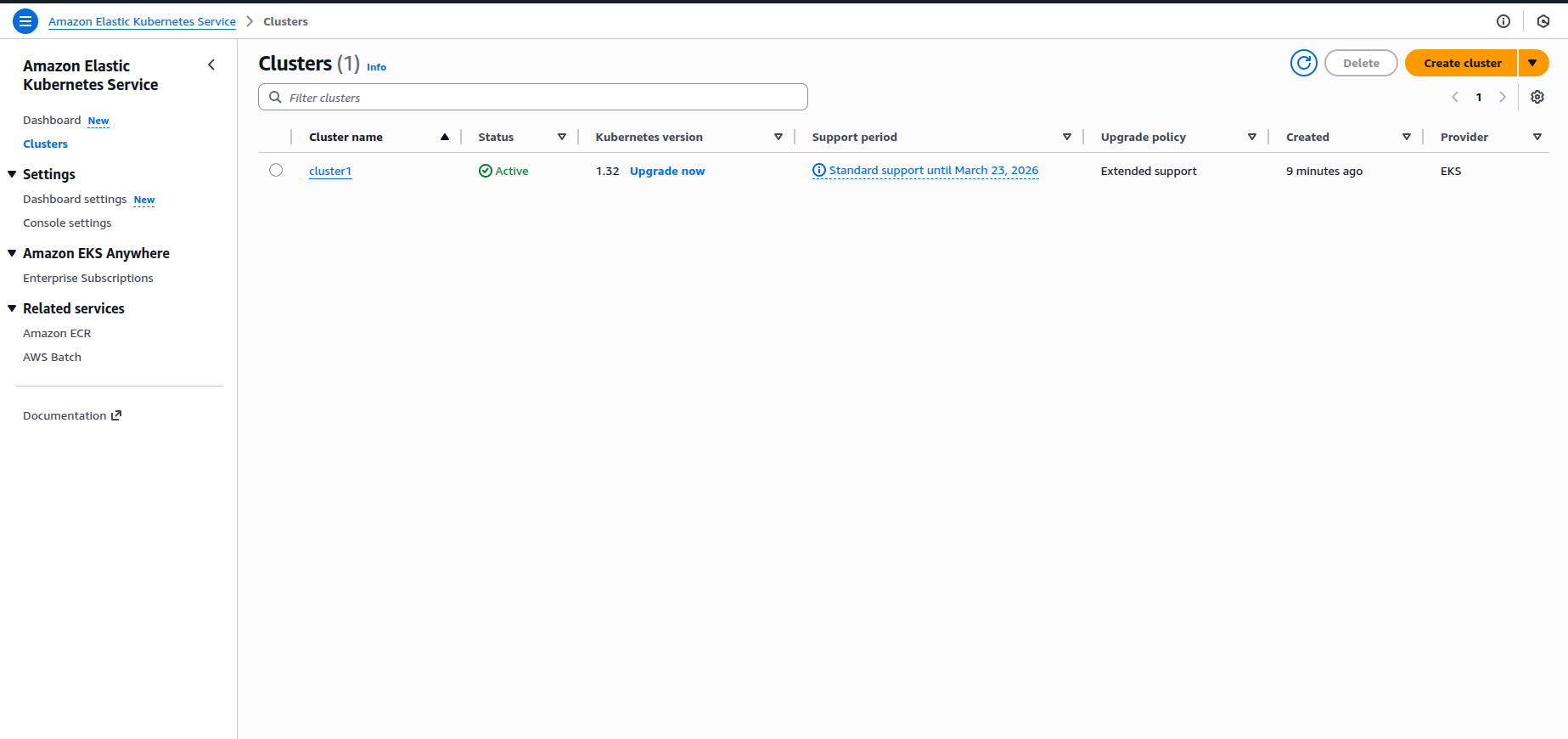The image size is (1568, 739).
Task: Click the Support period column header
Action: pyautogui.click(x=855, y=137)
